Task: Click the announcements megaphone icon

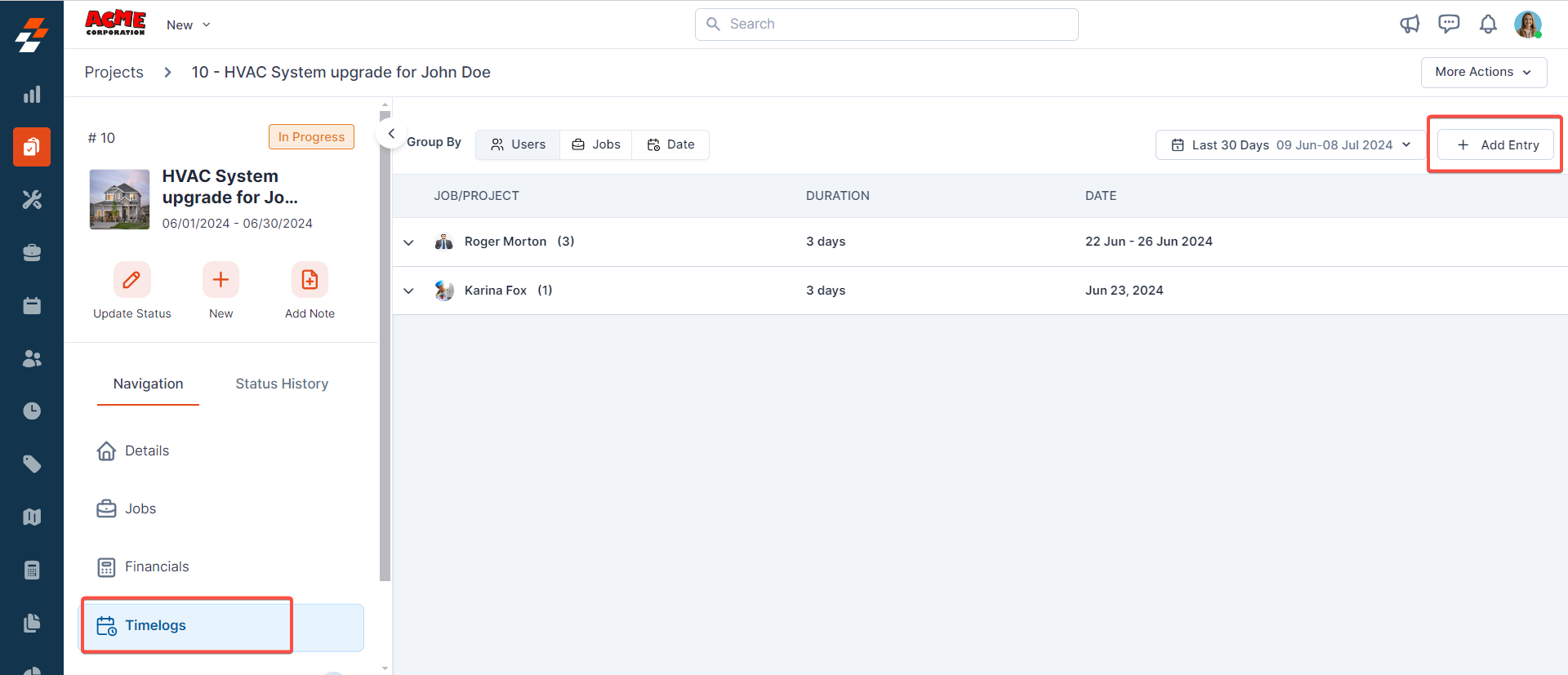Action: coord(1410,24)
